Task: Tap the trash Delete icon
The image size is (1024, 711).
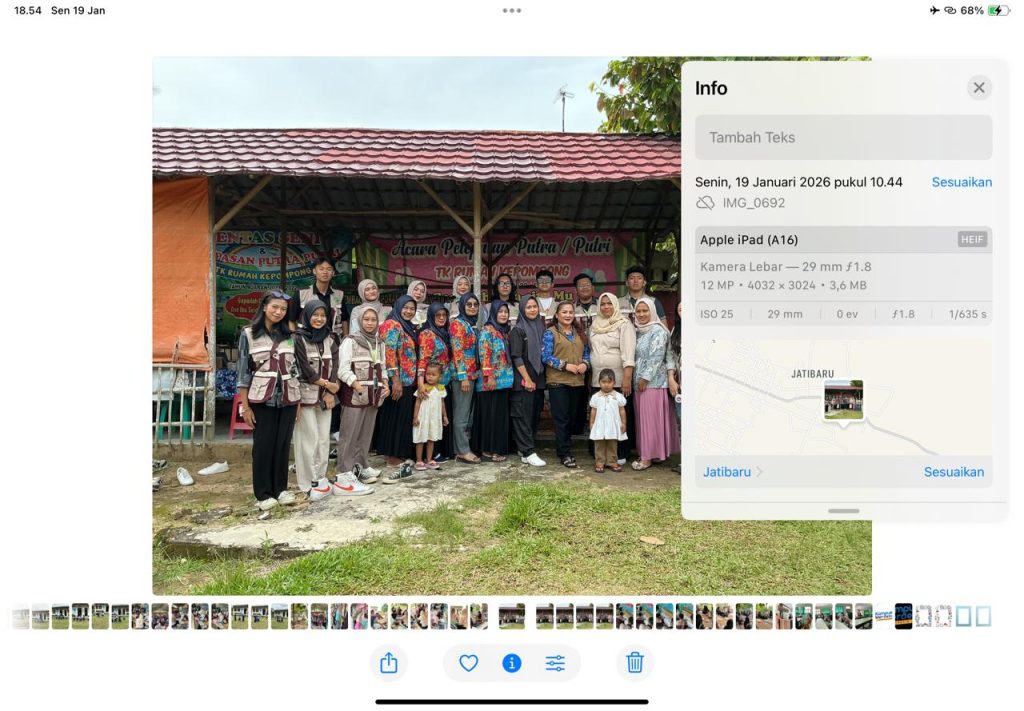Action: 634,662
